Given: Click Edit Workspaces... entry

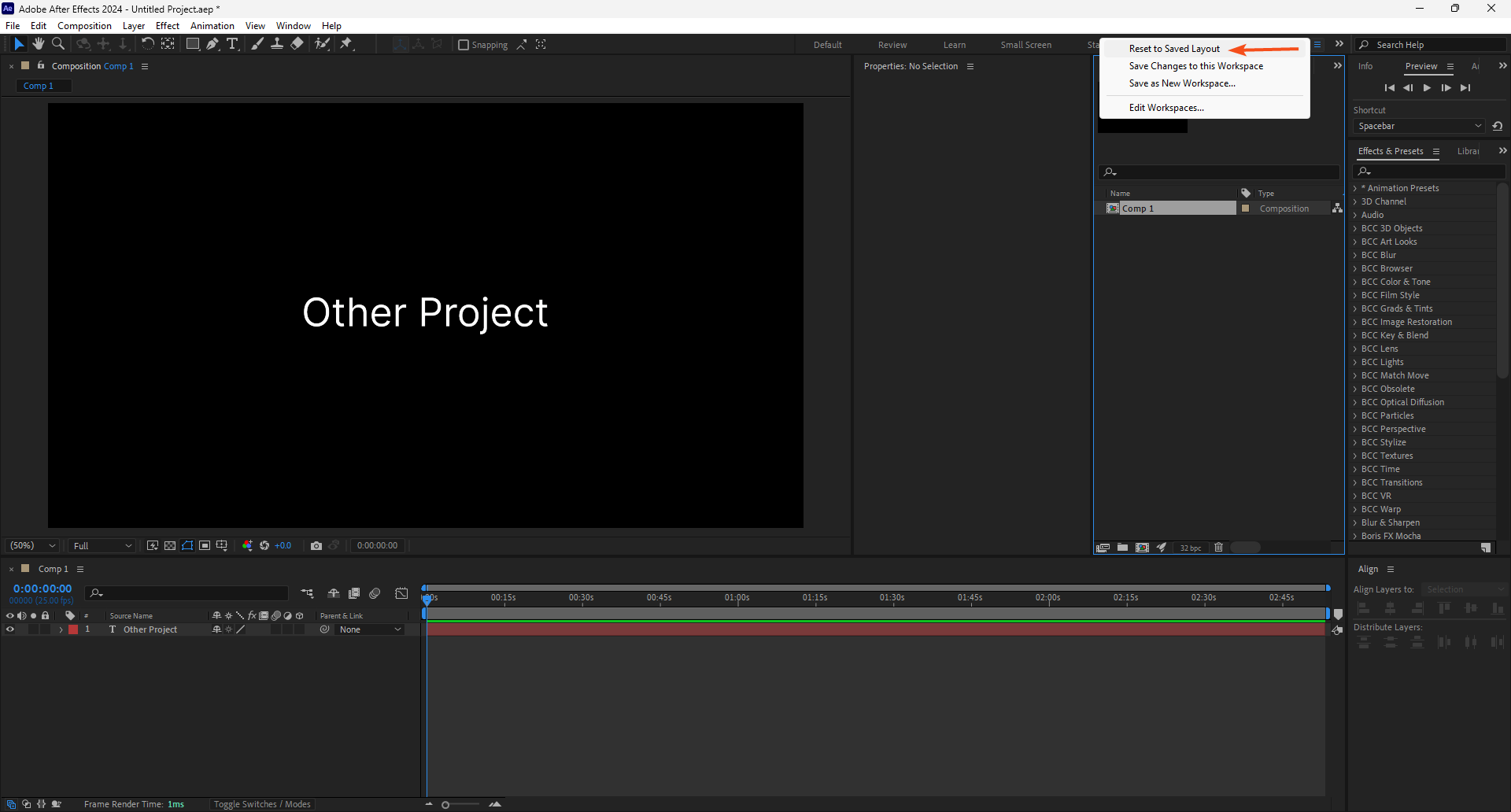Looking at the screenshot, I should (x=1166, y=108).
